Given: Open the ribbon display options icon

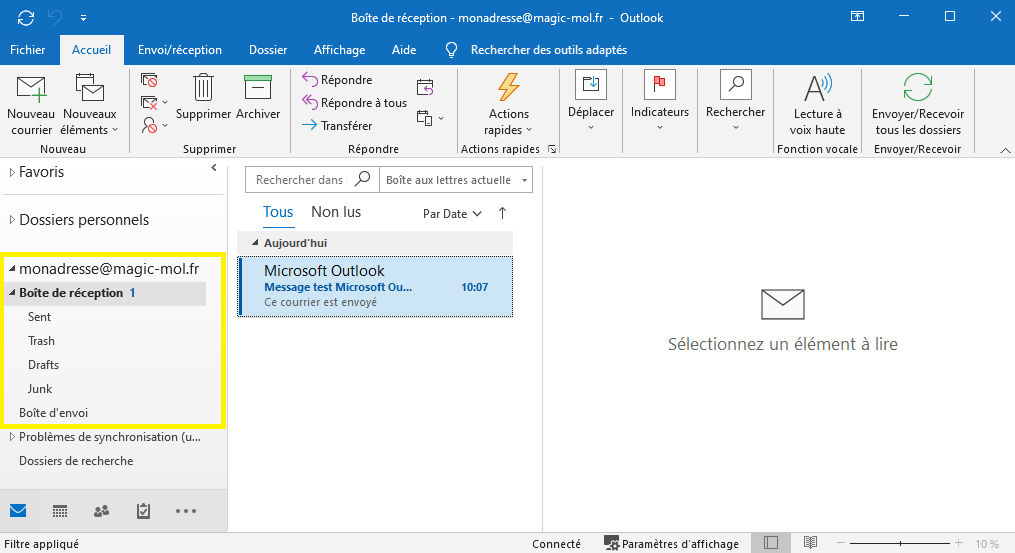Looking at the screenshot, I should [857, 17].
